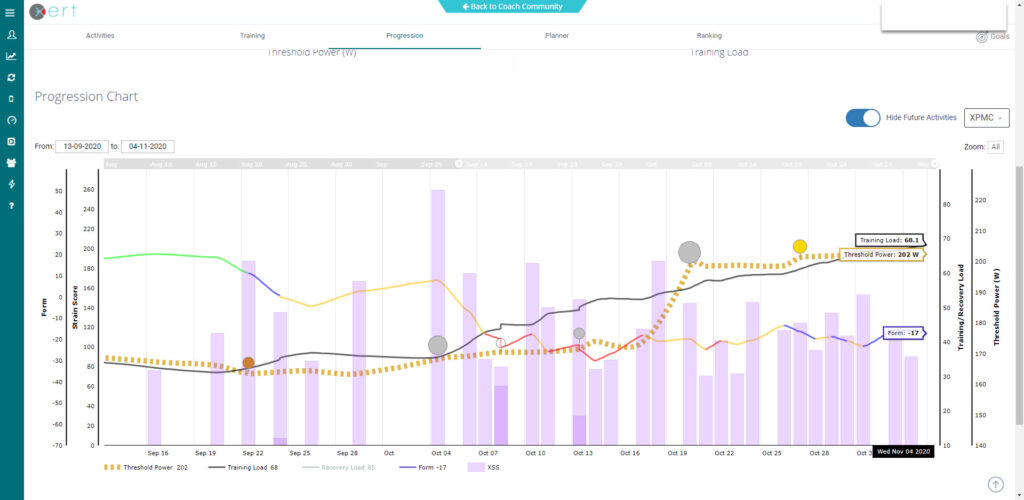Click the scroll-to-top arrow icon

pos(995,484)
